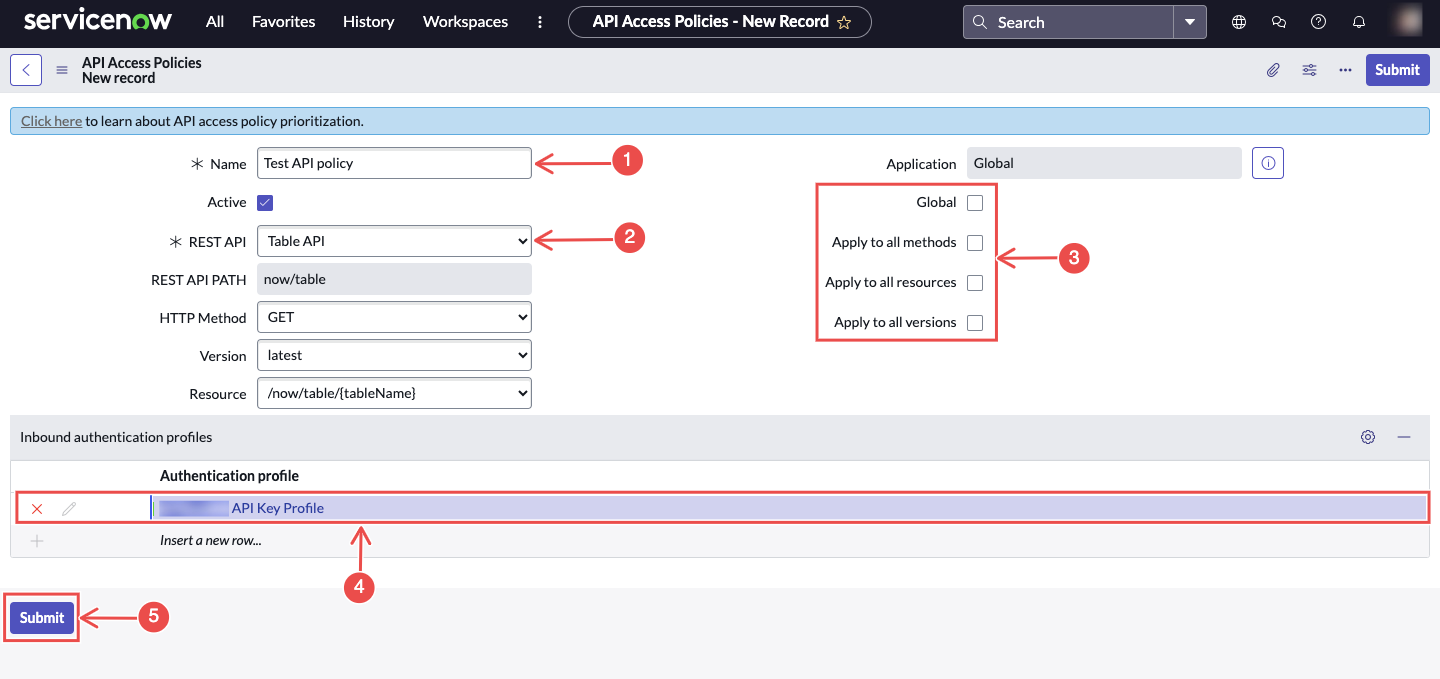This screenshot has width=1440, height=679.
Task: Edit the authentication profile row with the pencil icon
Action: tap(68, 508)
